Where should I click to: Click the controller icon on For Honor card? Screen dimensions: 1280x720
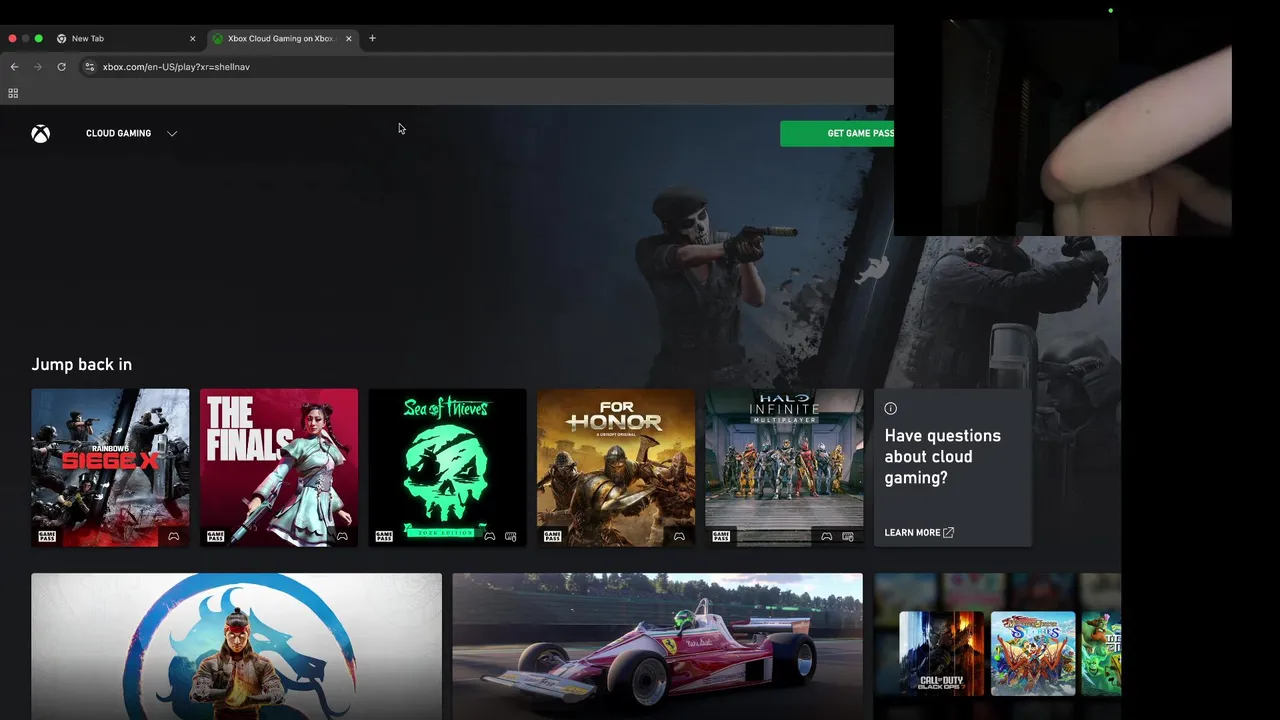(679, 536)
